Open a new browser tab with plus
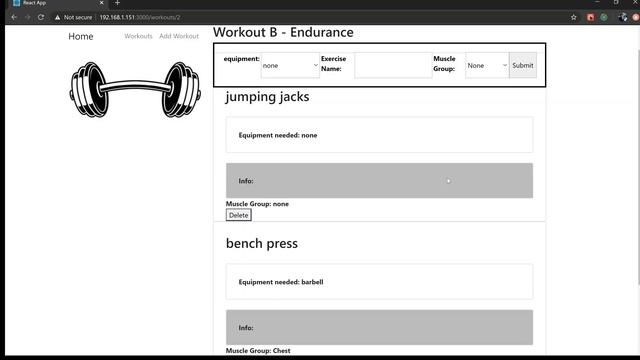Image resolution: width=640 pixels, height=360 pixels. click(x=117, y=3)
